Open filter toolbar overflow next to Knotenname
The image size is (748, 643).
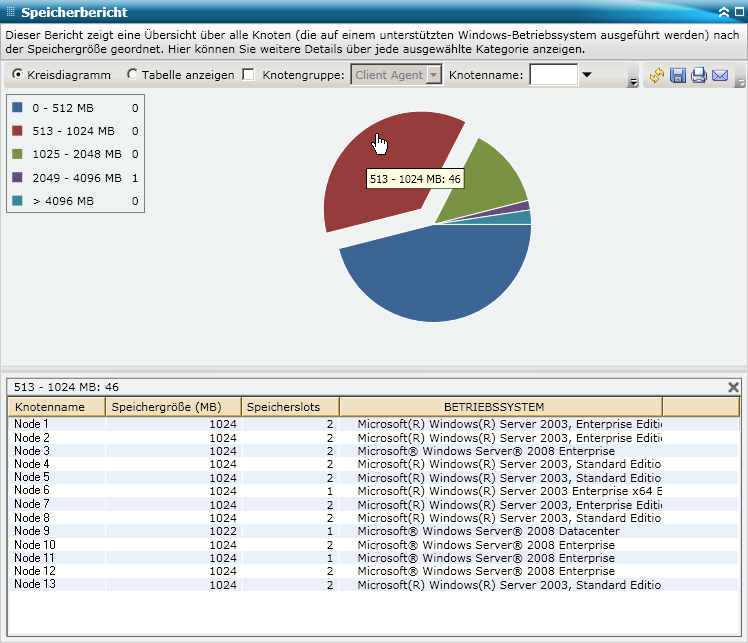pos(632,80)
